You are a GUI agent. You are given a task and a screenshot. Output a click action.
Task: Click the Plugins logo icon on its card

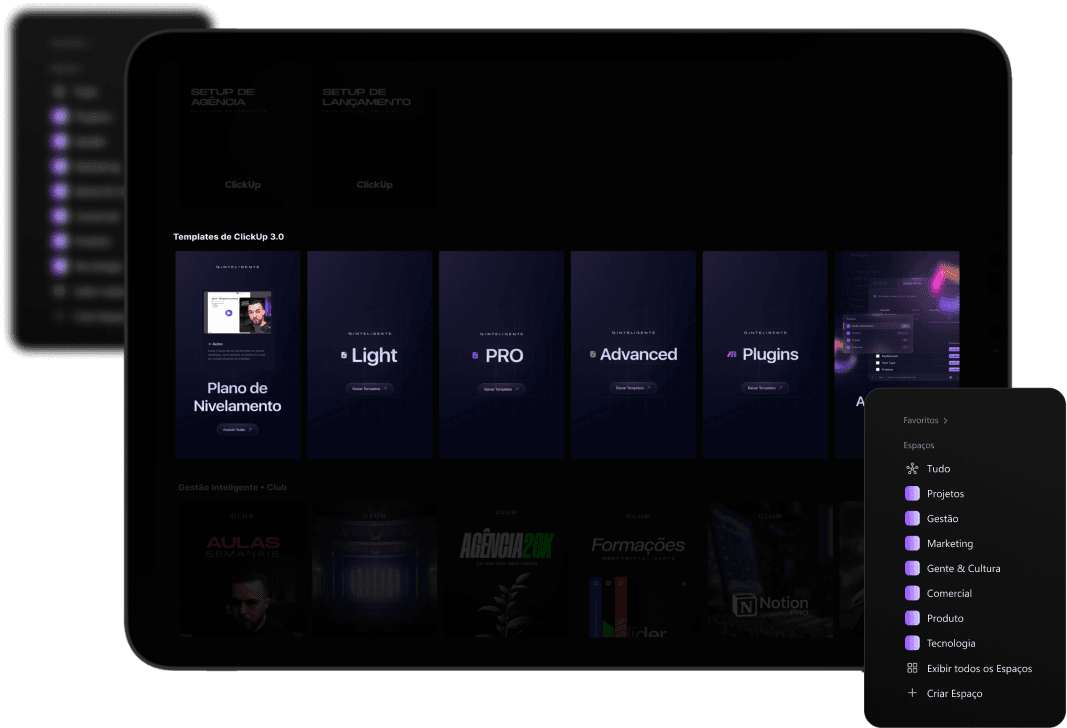pos(732,354)
